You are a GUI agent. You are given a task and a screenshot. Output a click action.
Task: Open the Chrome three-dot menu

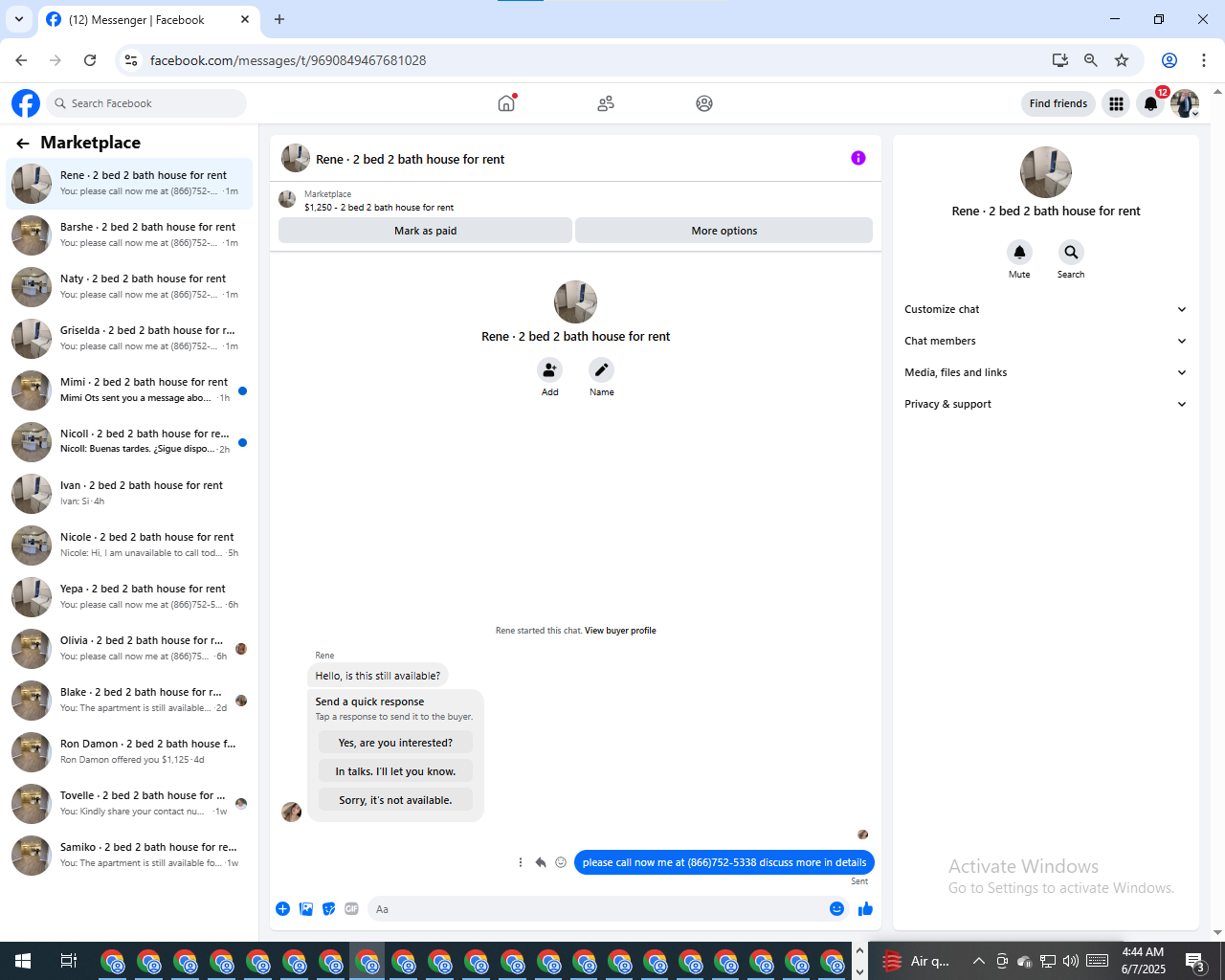tap(1204, 60)
